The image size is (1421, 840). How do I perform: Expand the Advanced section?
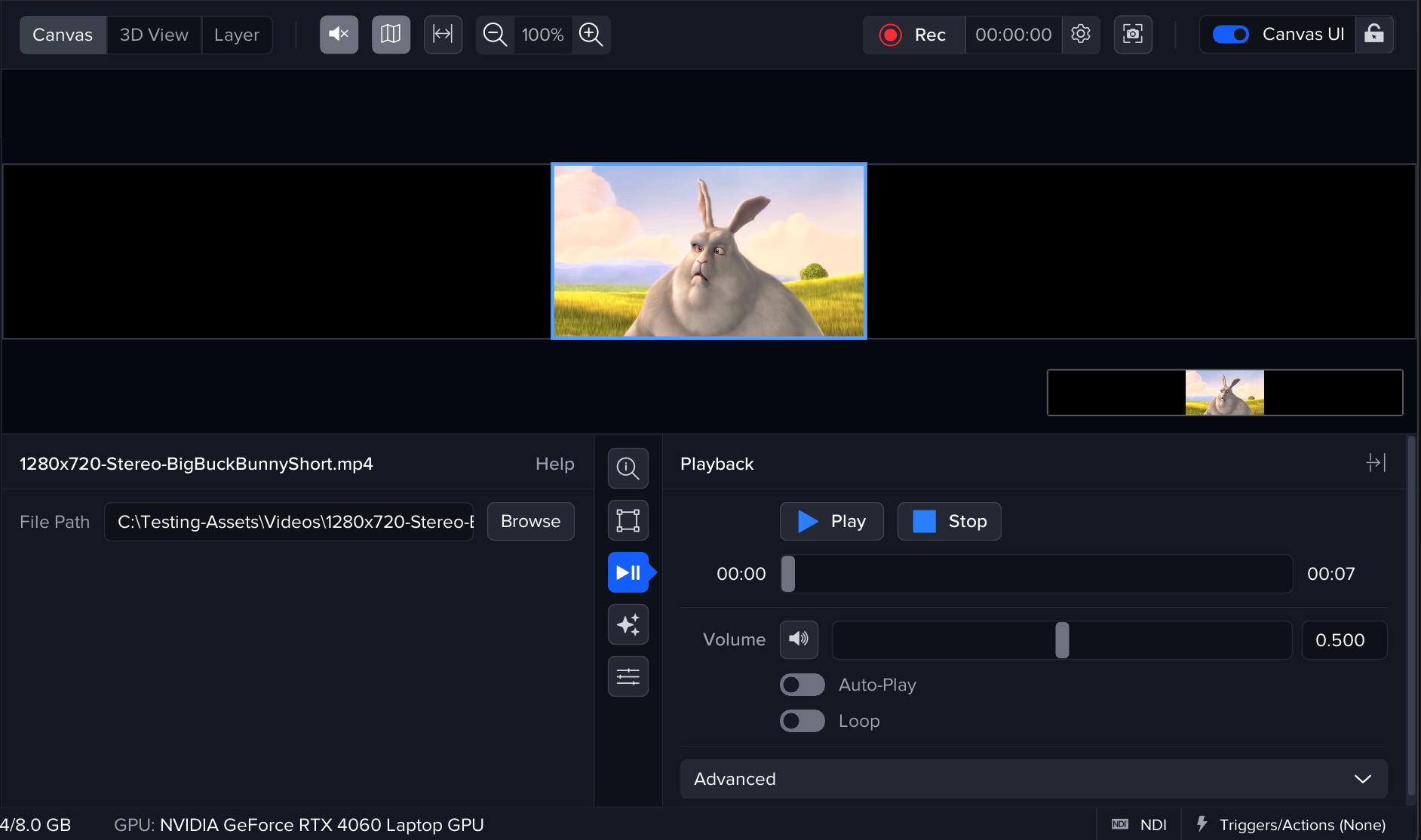[1033, 779]
